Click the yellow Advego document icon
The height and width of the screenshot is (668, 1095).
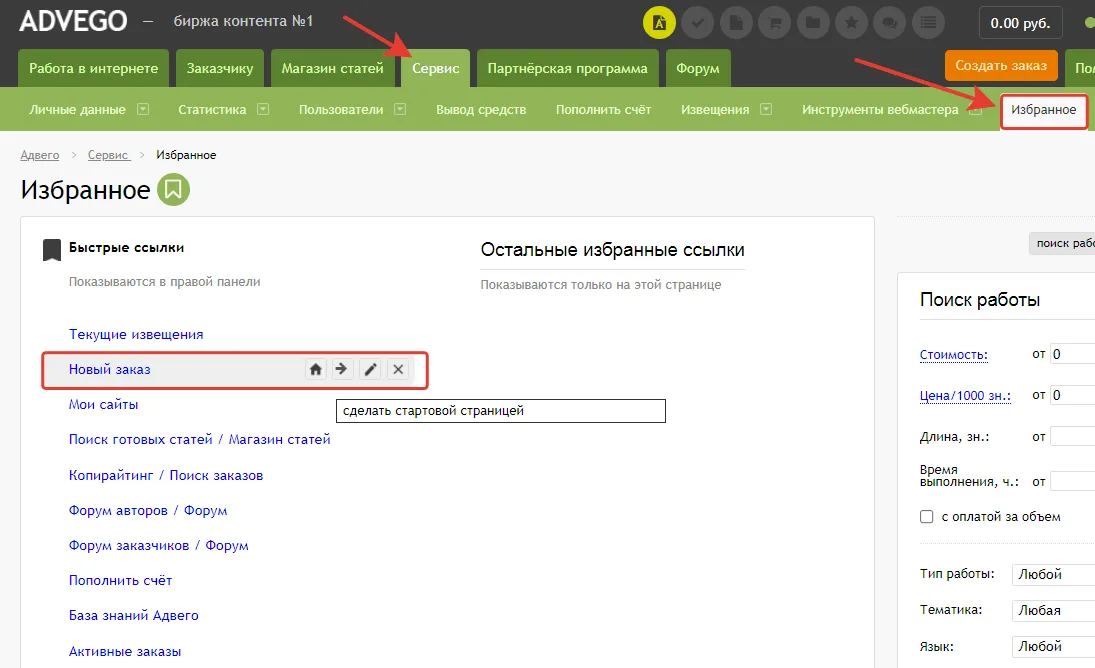[659, 22]
